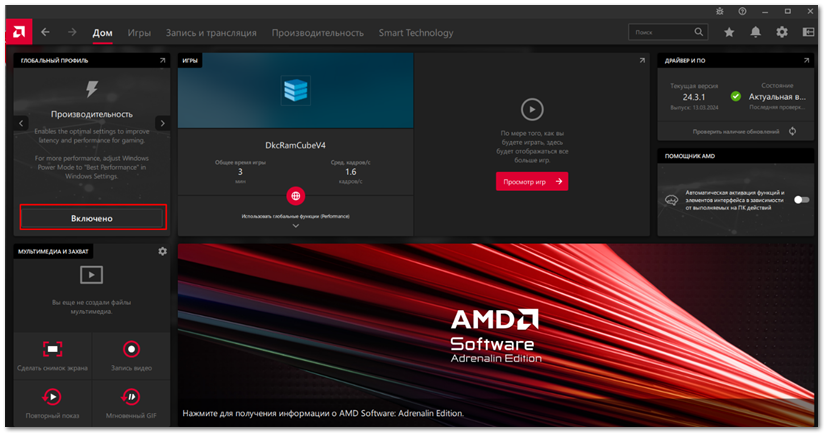Click the Включено button
This screenshot has height=436, width=827.
tap(92, 218)
